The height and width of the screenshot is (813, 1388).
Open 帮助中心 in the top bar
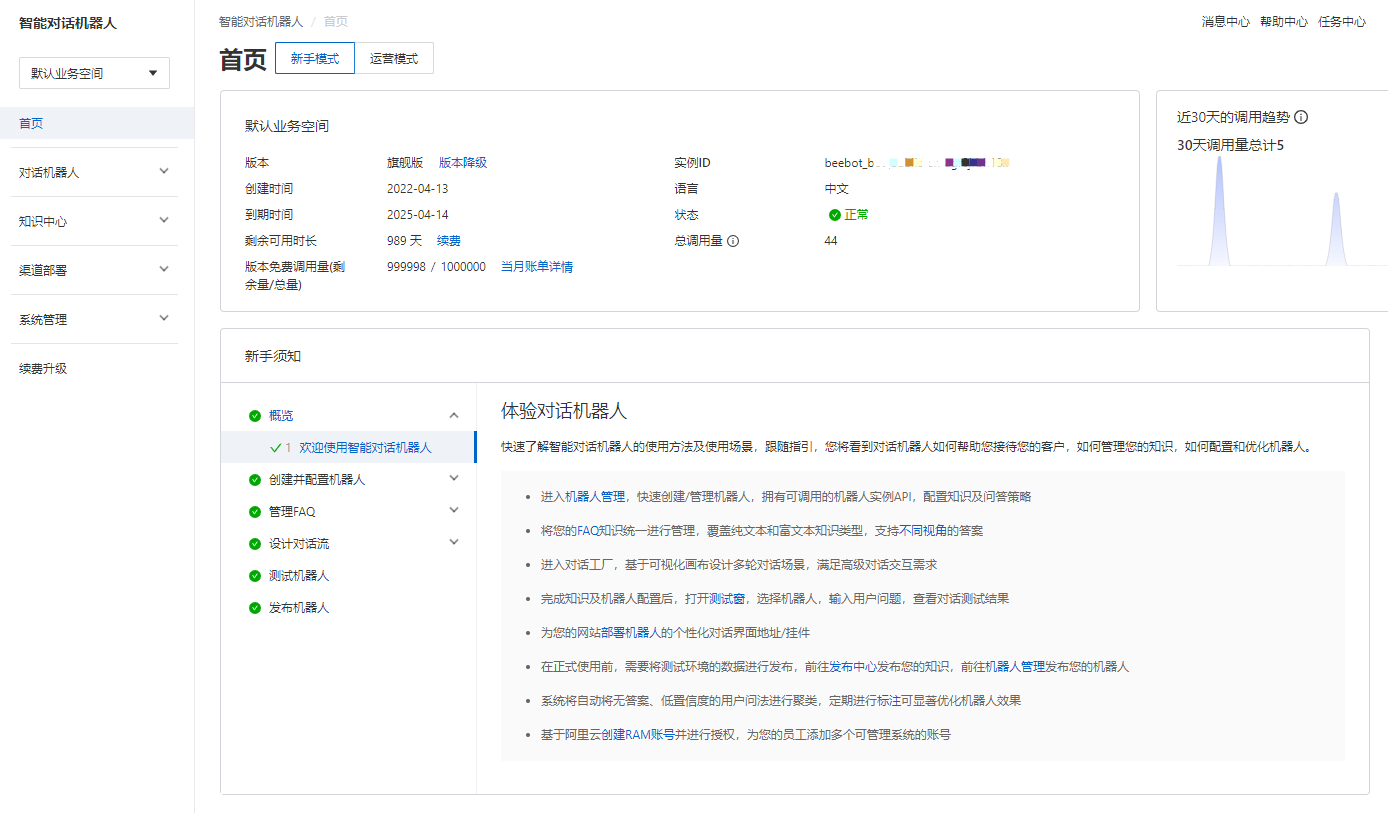[x=1284, y=22]
